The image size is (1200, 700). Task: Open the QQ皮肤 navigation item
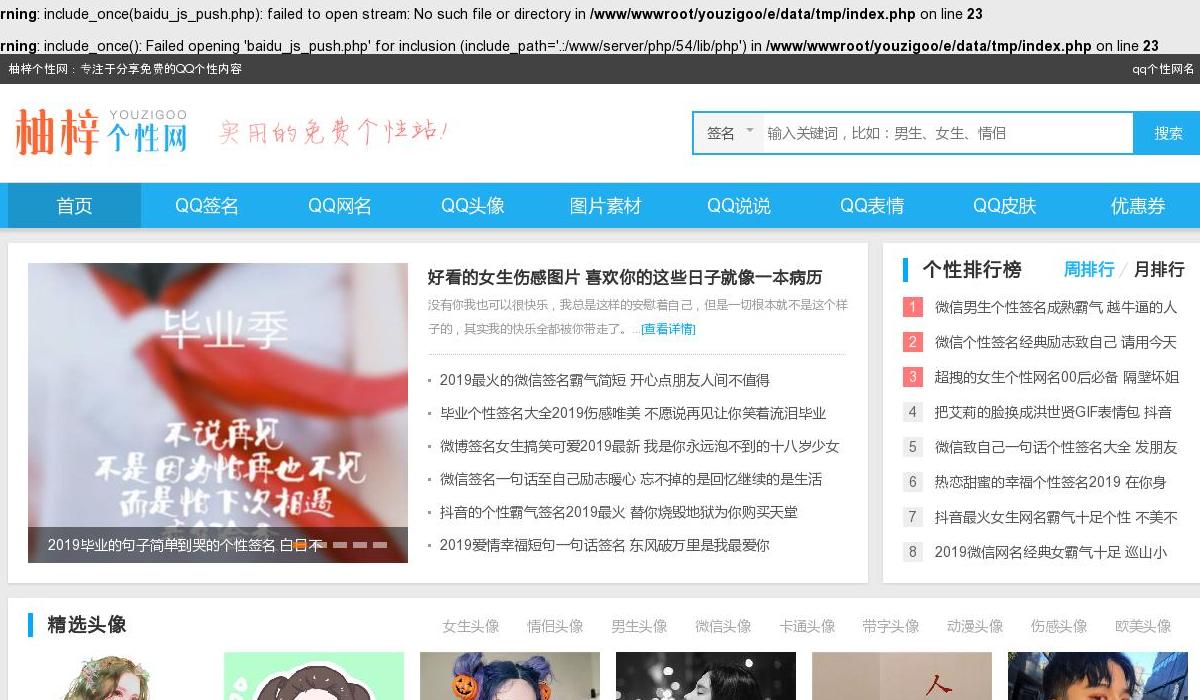pyautogui.click(x=1005, y=206)
